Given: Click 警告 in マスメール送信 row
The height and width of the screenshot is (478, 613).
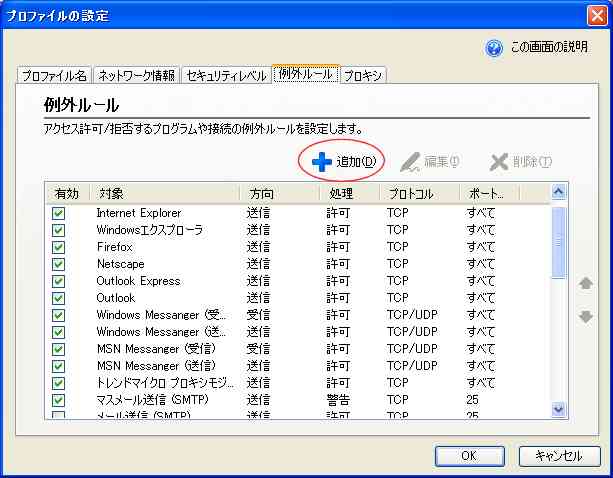Looking at the screenshot, I should point(338,400).
